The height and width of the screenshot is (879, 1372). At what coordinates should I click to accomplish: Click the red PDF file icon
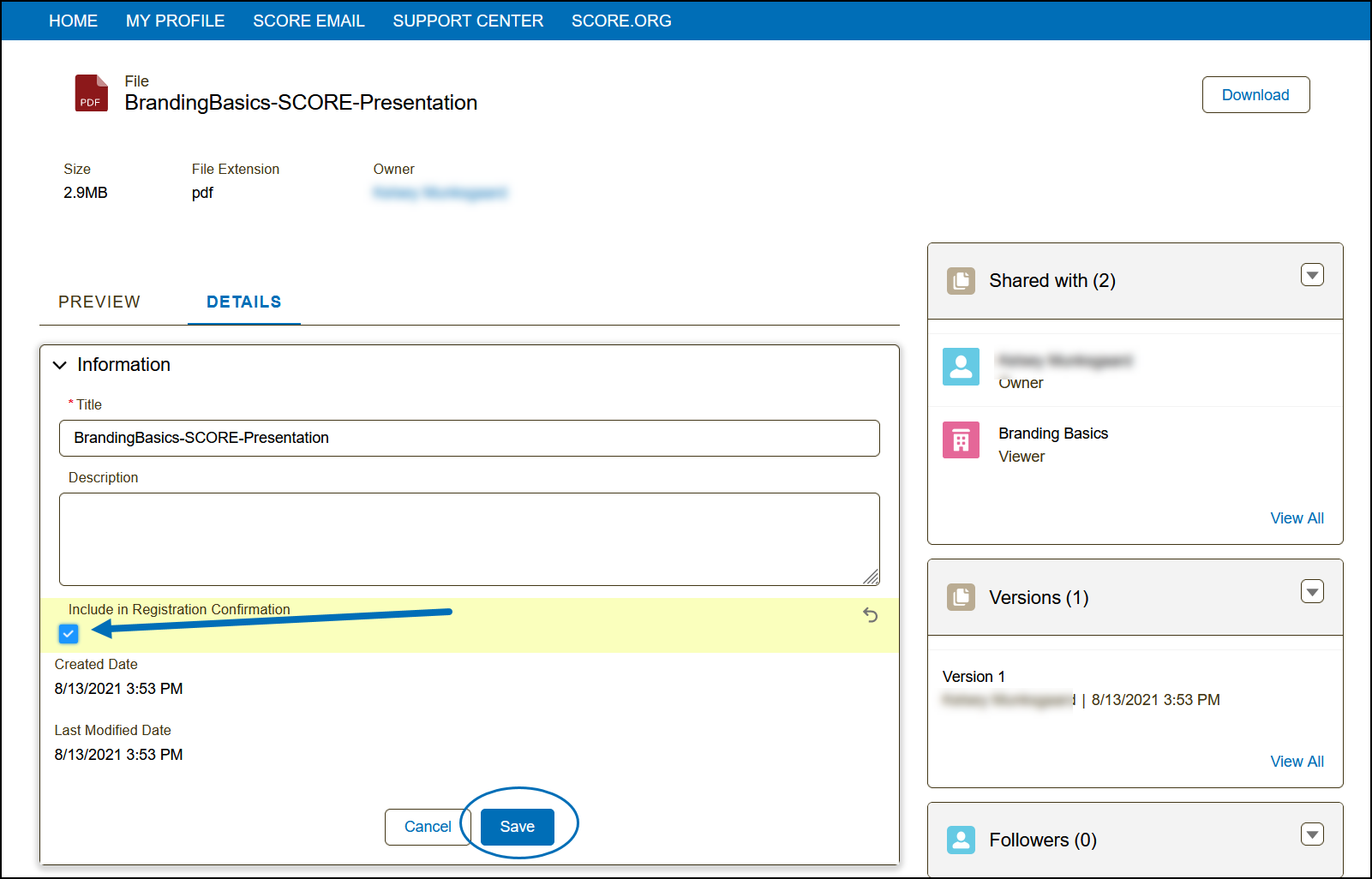coord(91,93)
